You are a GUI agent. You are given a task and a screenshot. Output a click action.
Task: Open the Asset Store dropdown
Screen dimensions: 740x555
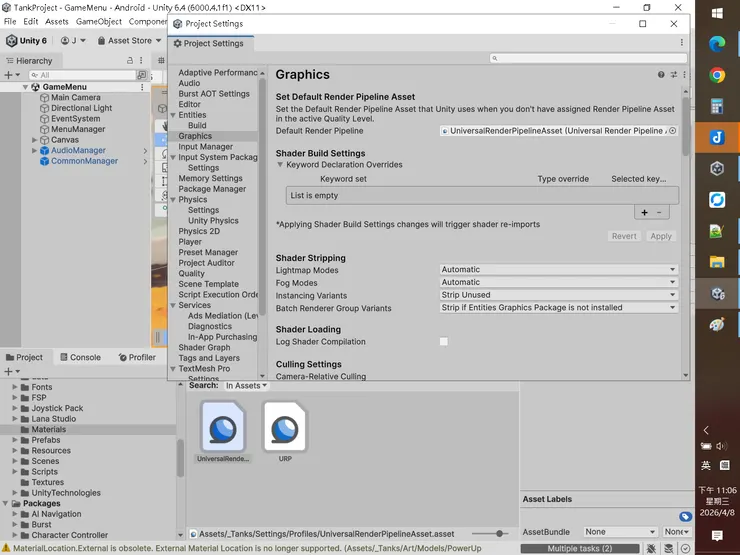pos(129,41)
